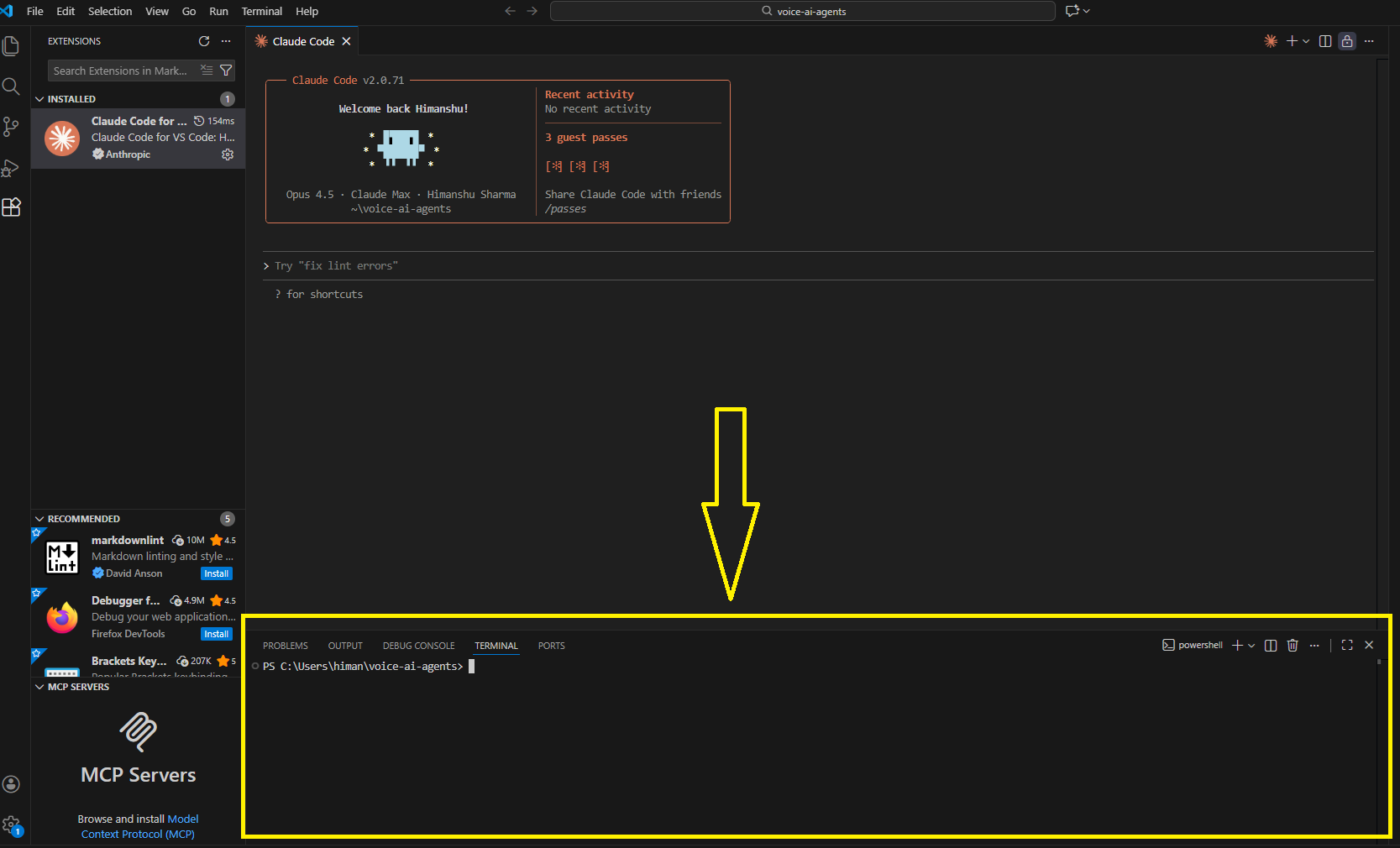Select the Claude Code editor tab

[x=303, y=41]
